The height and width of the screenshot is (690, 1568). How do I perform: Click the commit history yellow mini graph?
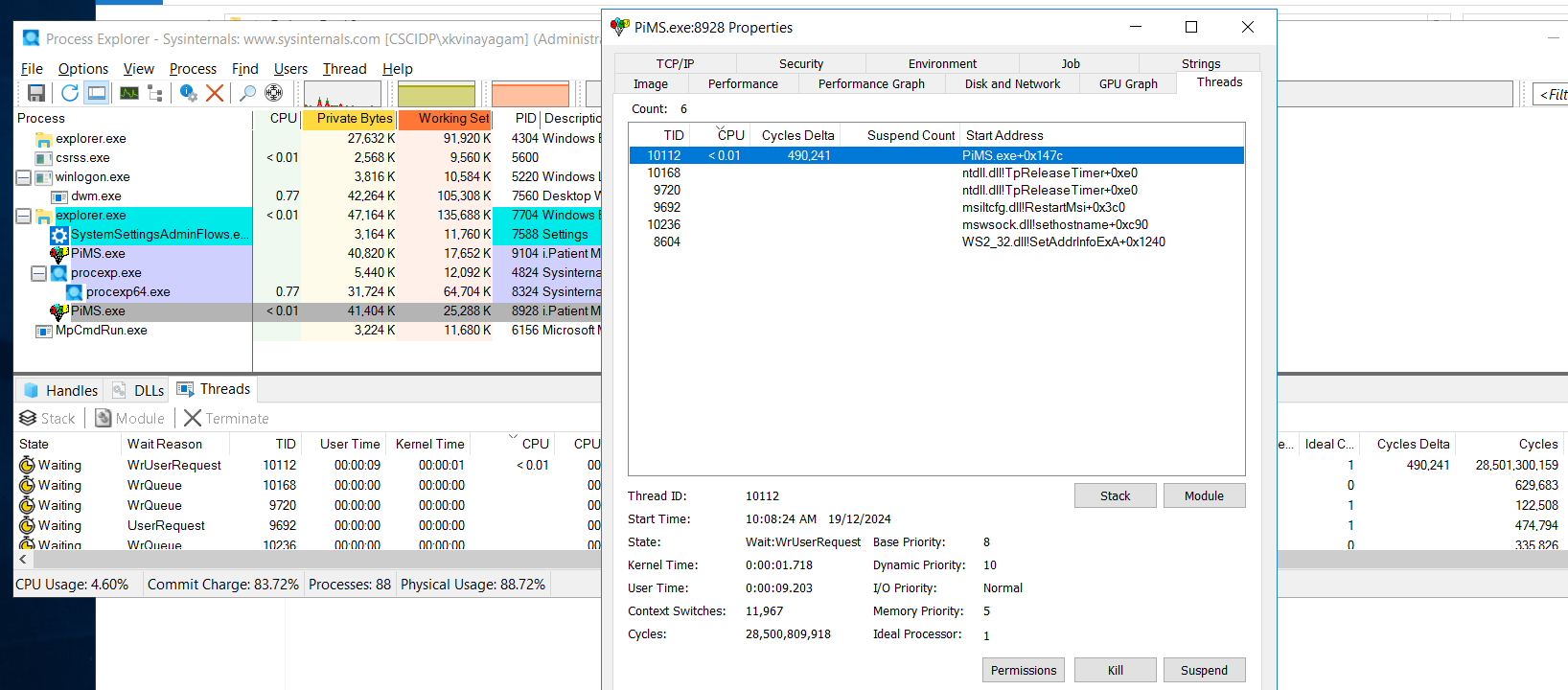coord(436,94)
